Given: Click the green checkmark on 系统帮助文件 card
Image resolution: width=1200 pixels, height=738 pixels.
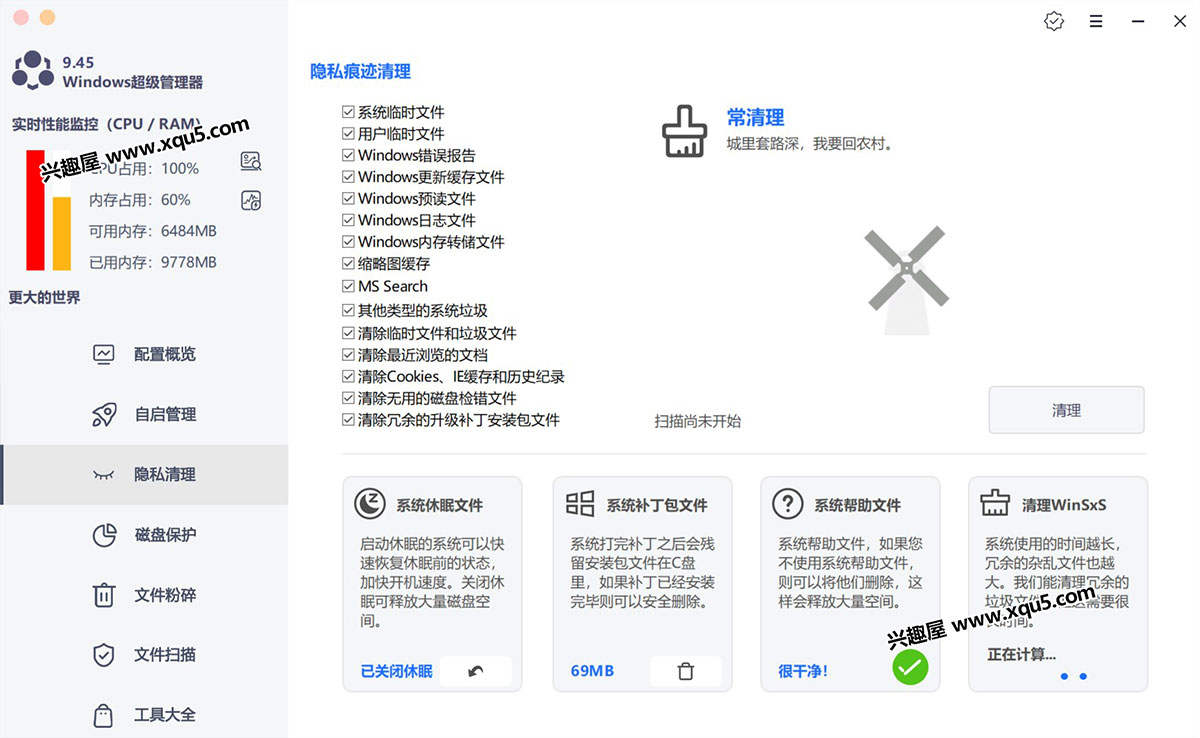Looking at the screenshot, I should [x=910, y=667].
